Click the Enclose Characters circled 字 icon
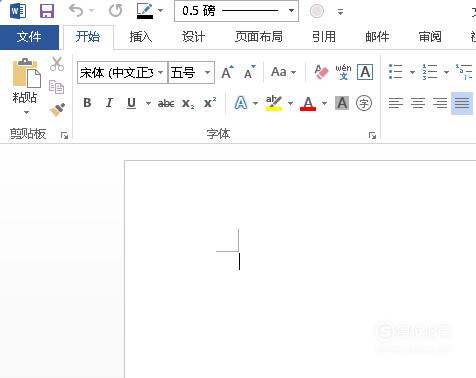This screenshot has width=476, height=378. point(364,103)
